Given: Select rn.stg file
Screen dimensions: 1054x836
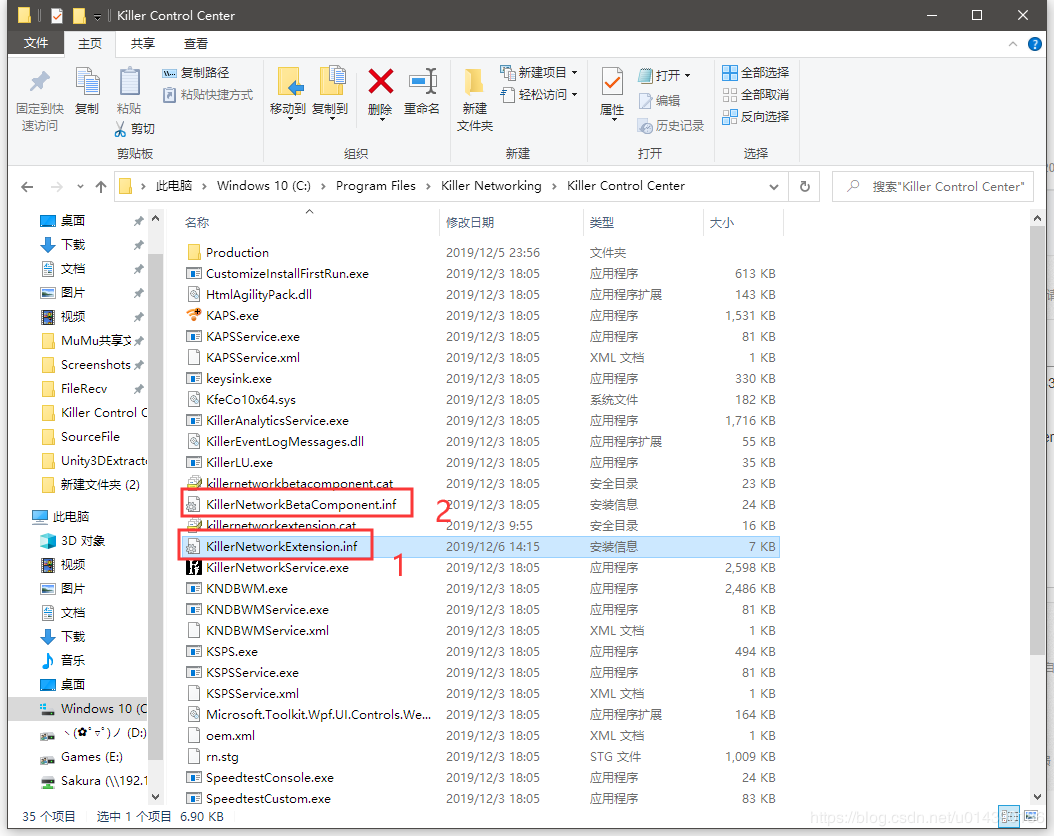Looking at the screenshot, I should tap(222, 757).
